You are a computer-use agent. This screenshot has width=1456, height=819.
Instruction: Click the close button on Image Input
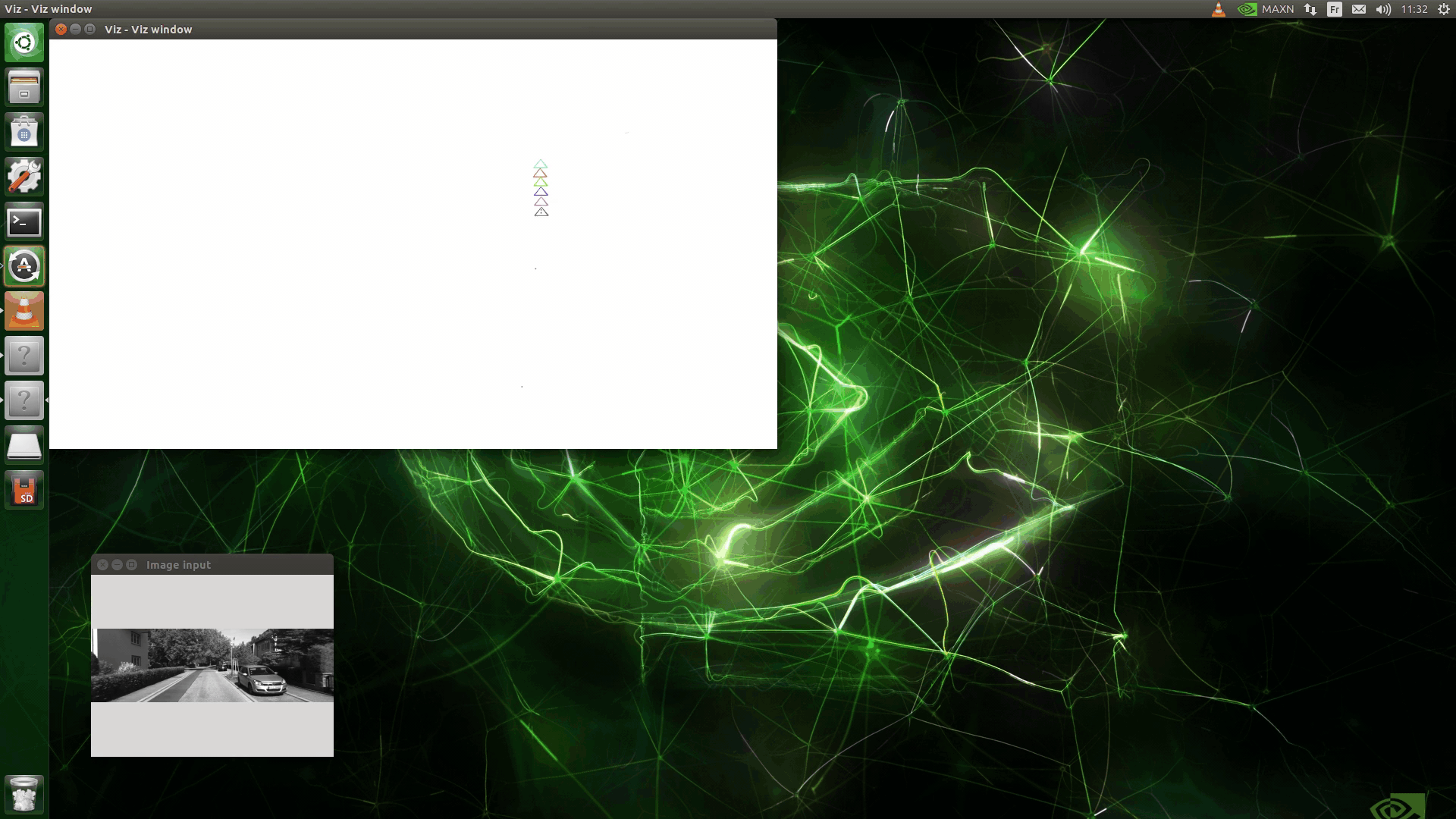pos(102,565)
